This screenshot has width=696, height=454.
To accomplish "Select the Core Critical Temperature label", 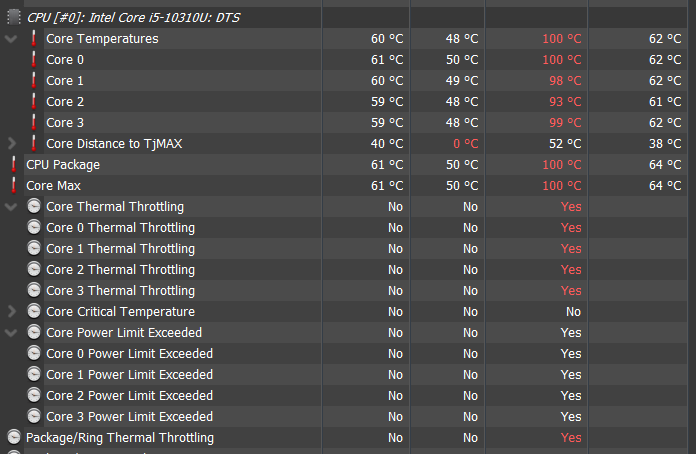I will [120, 312].
